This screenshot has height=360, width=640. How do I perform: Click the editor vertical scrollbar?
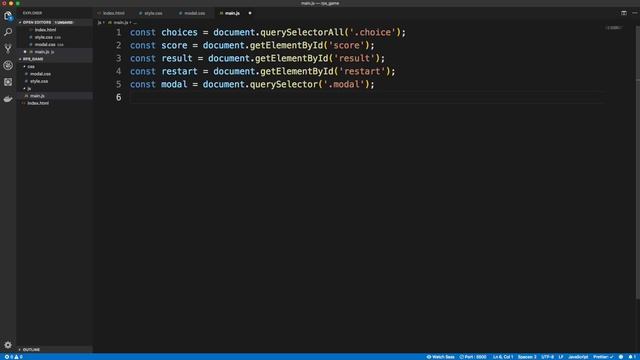[638, 163]
